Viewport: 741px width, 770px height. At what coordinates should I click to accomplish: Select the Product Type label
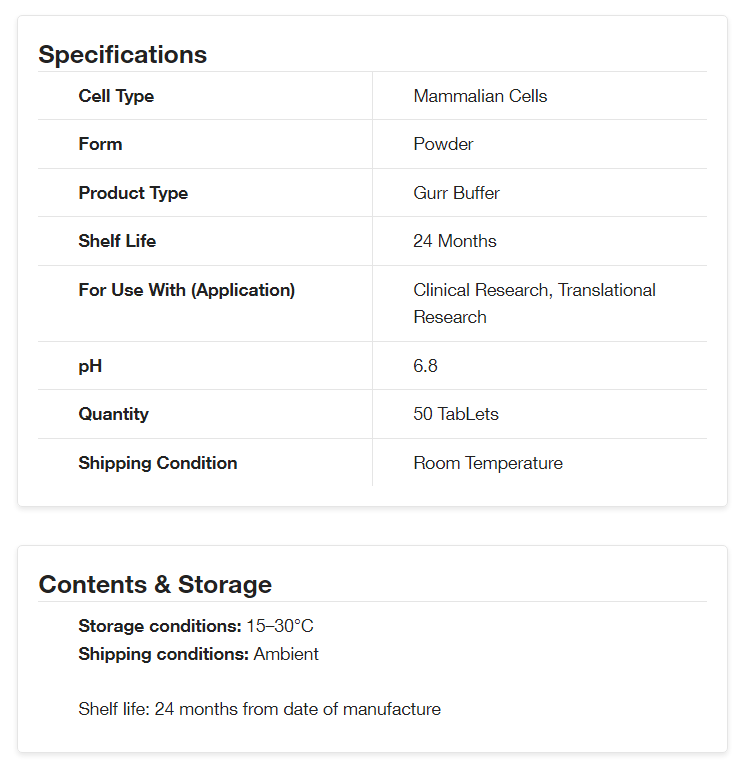[133, 193]
